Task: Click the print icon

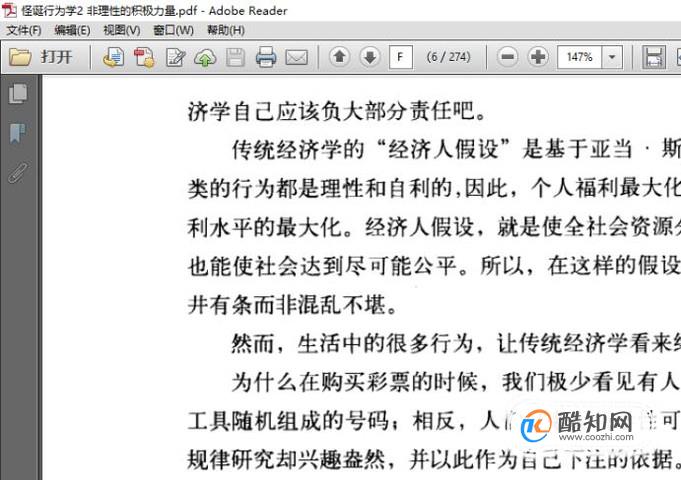Action: point(266,57)
